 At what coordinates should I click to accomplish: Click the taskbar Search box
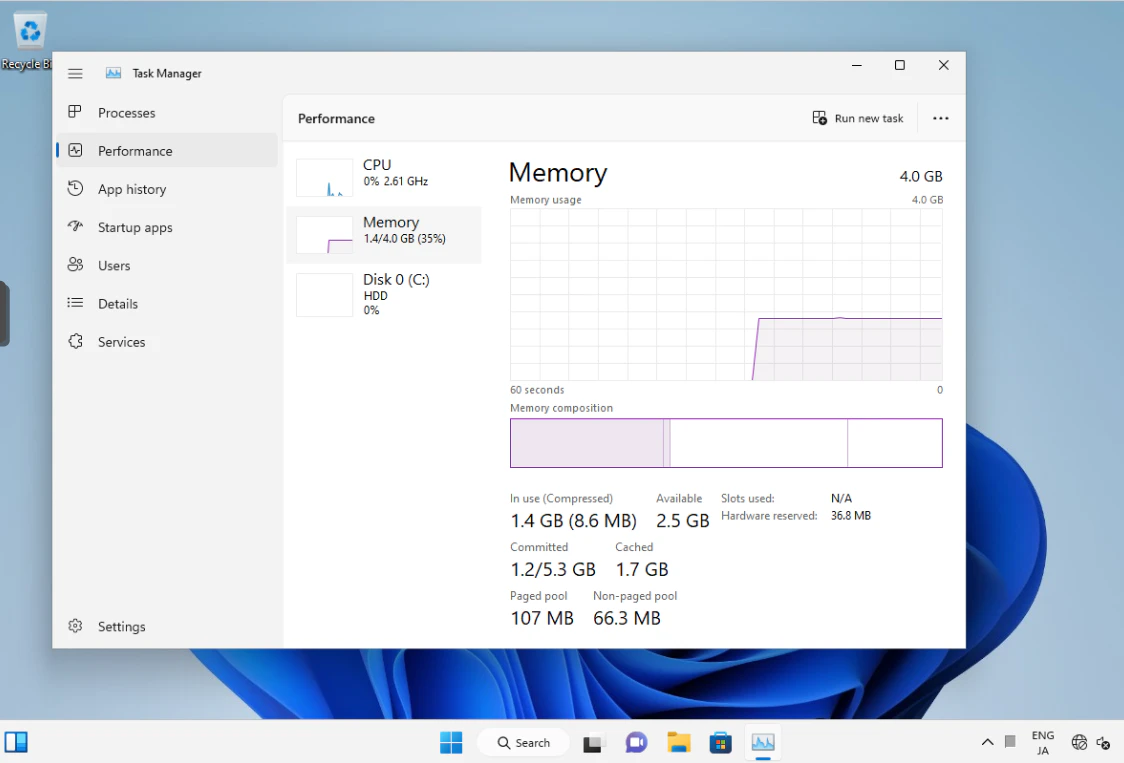click(x=523, y=743)
